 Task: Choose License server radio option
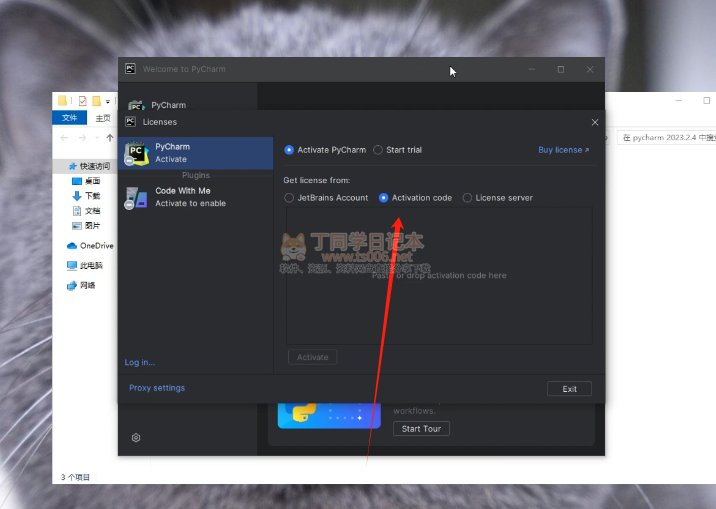467,198
